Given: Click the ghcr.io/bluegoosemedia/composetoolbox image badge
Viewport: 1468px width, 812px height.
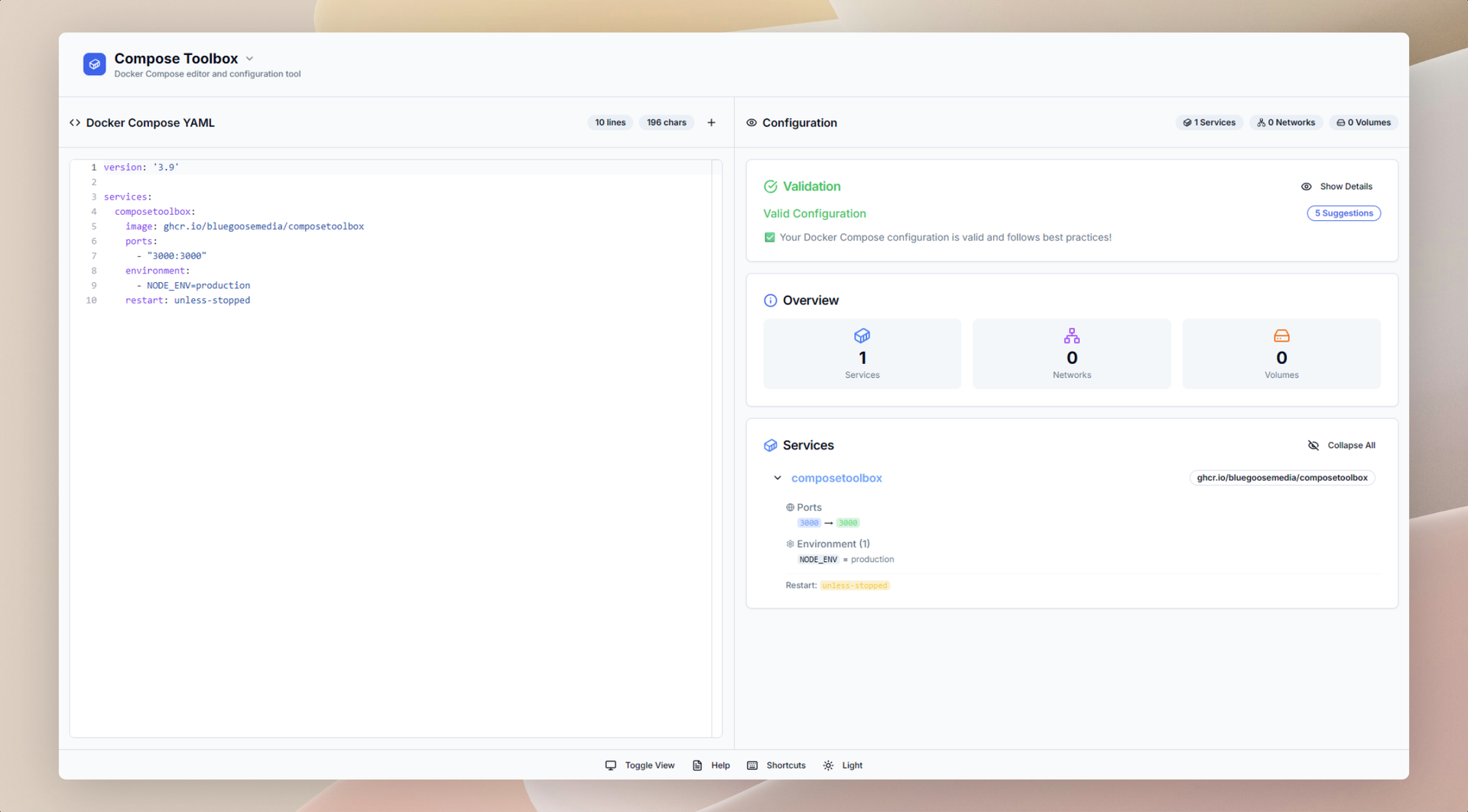Looking at the screenshot, I should (x=1282, y=478).
